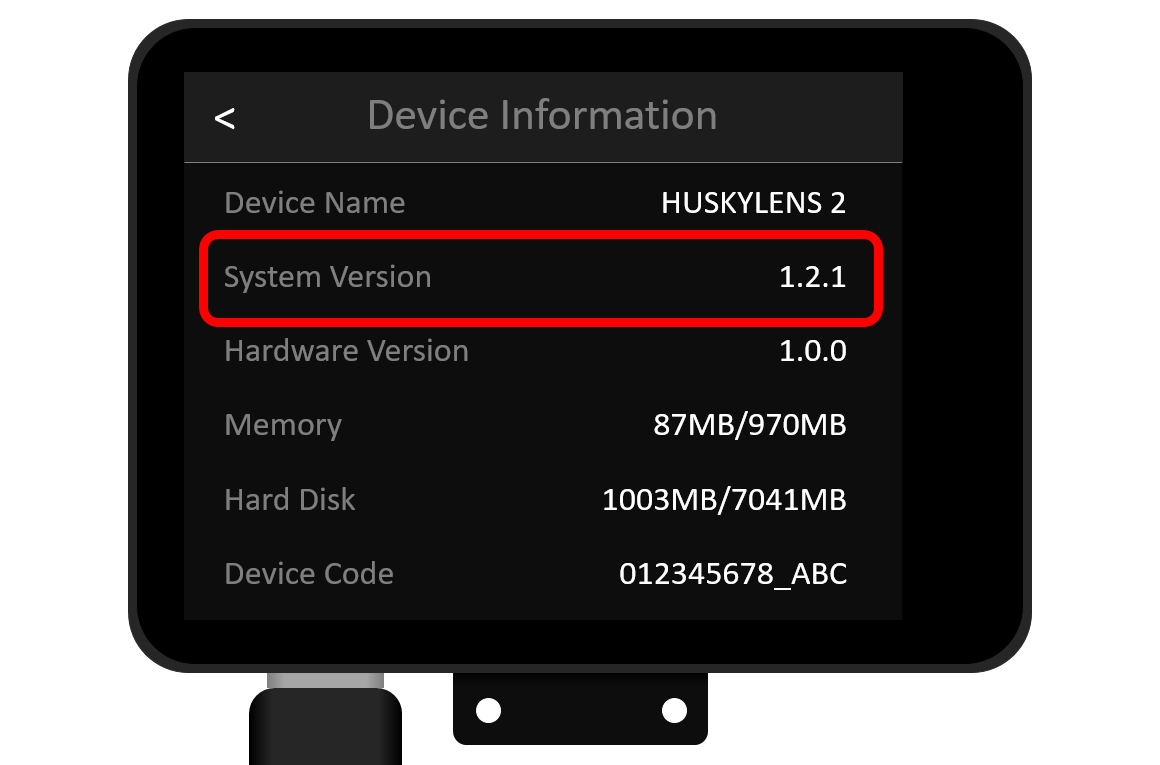This screenshot has height=765, width=1160.
Task: Select the Device Code row label
Action: [x=308, y=573]
